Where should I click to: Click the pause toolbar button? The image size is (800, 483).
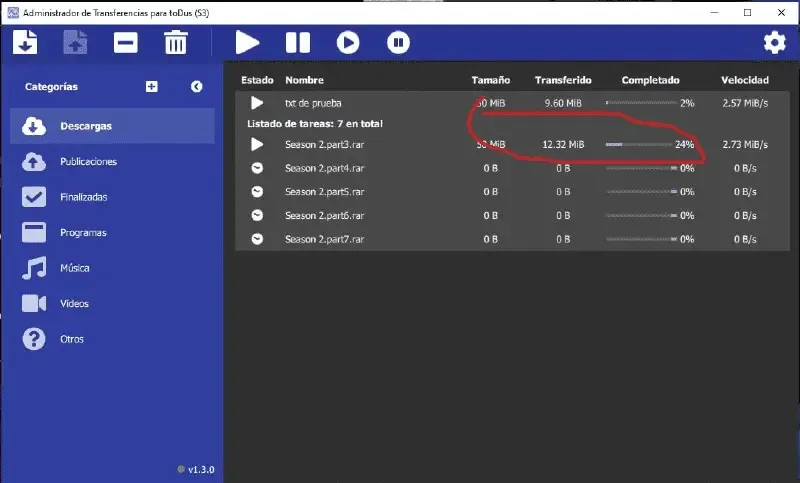pyautogui.click(x=297, y=42)
